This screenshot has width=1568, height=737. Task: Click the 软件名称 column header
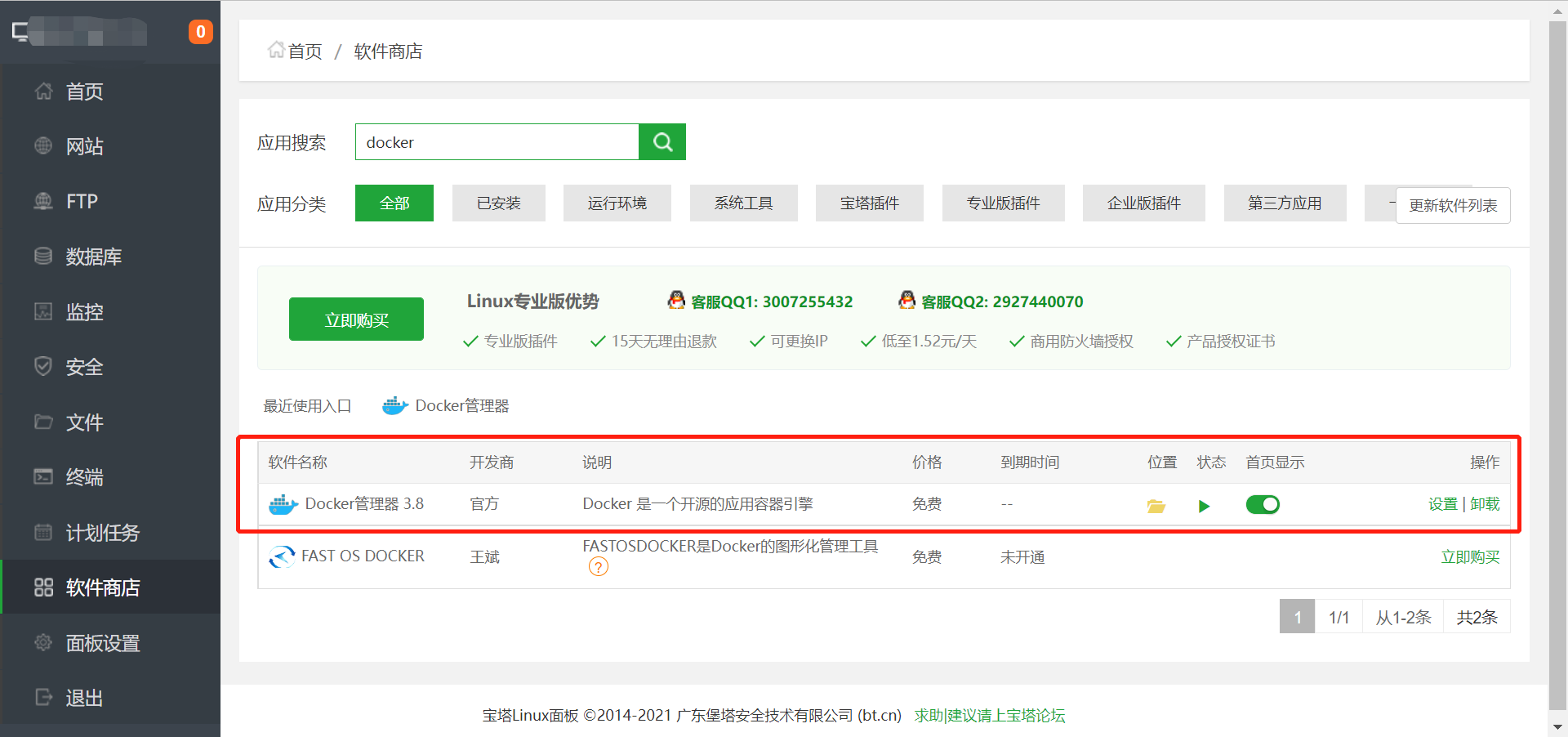point(298,462)
